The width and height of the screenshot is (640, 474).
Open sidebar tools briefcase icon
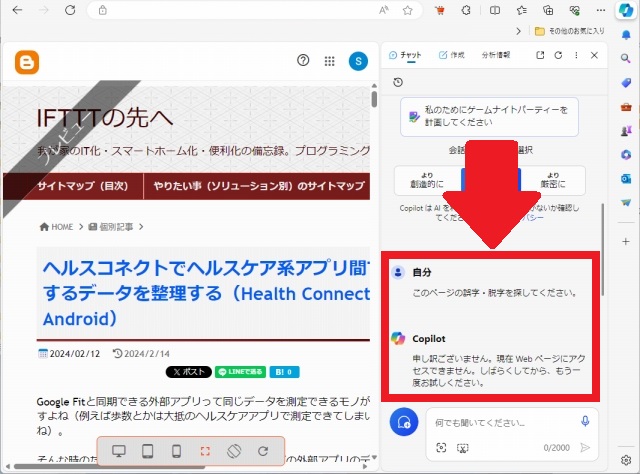(x=626, y=107)
